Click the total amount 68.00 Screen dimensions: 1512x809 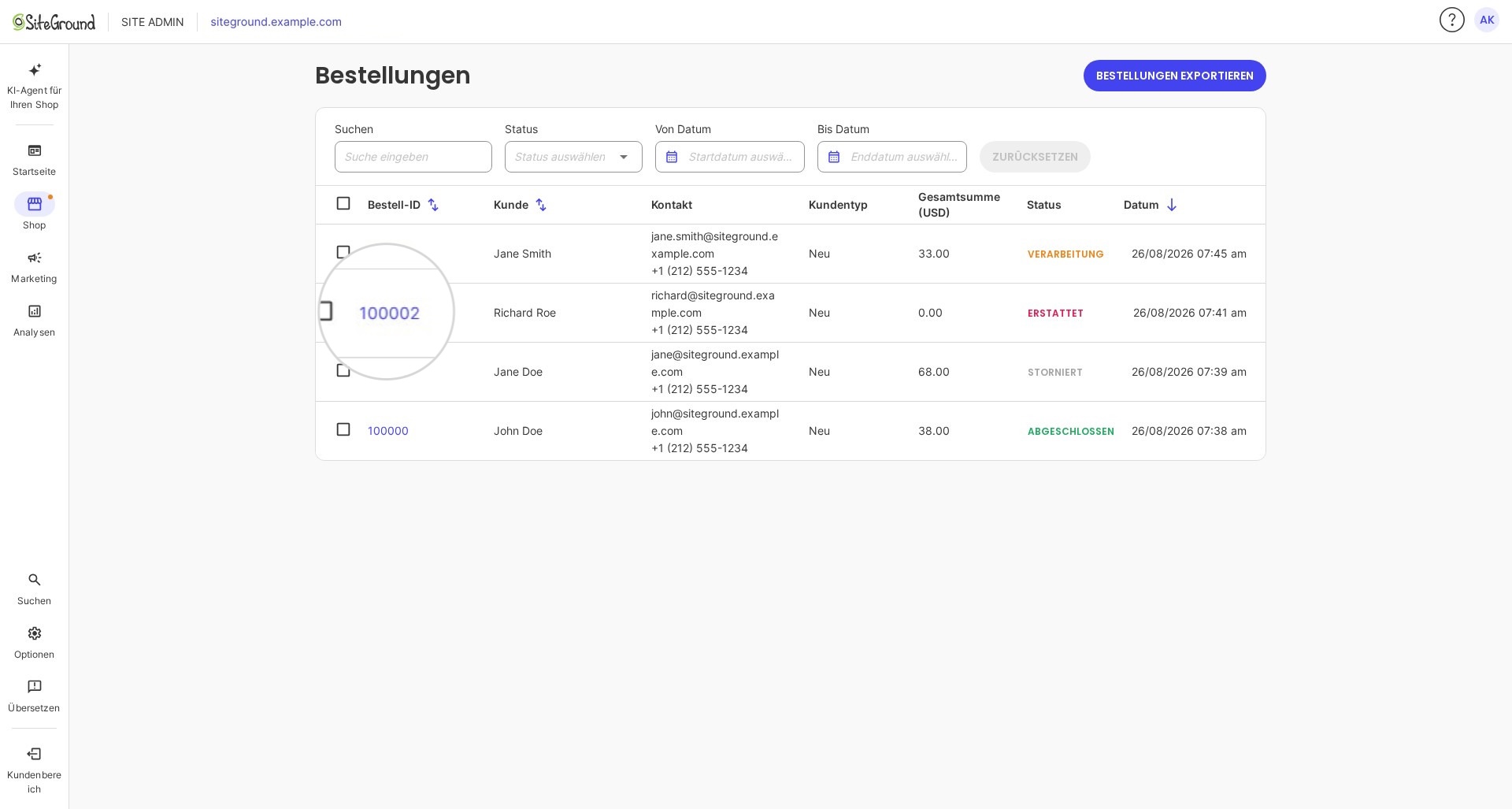coord(934,372)
